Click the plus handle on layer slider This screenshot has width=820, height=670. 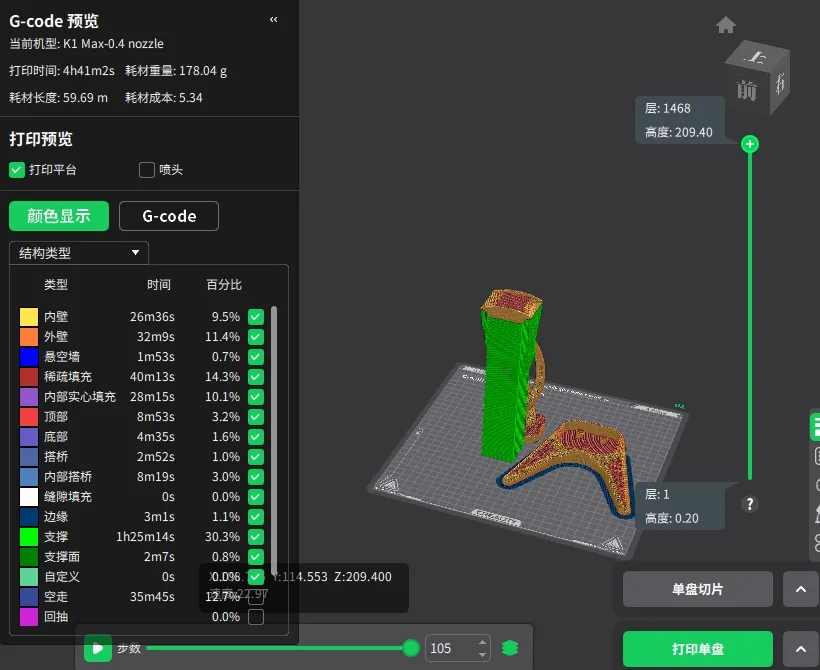[750, 144]
